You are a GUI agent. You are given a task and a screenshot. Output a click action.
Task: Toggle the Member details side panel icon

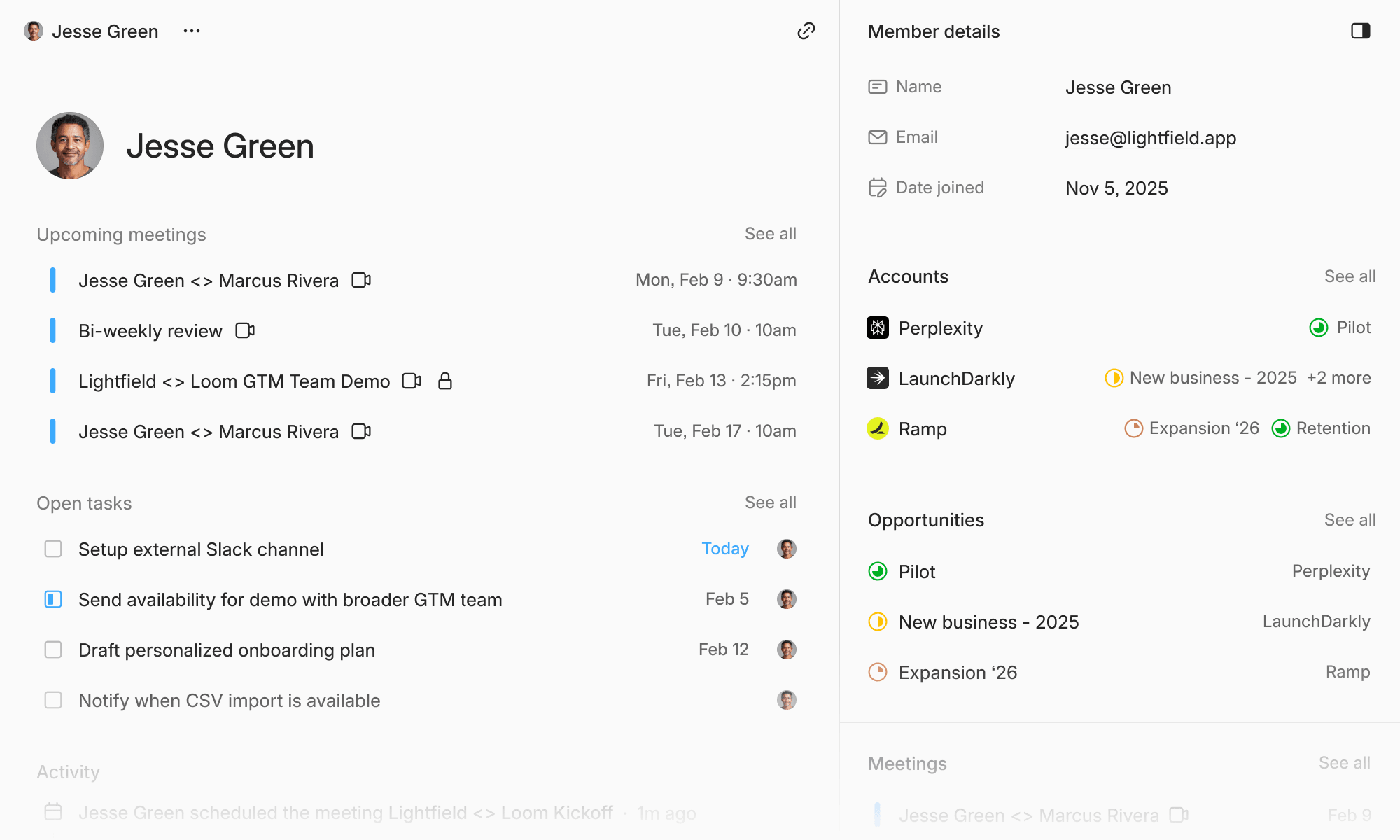(x=1360, y=31)
